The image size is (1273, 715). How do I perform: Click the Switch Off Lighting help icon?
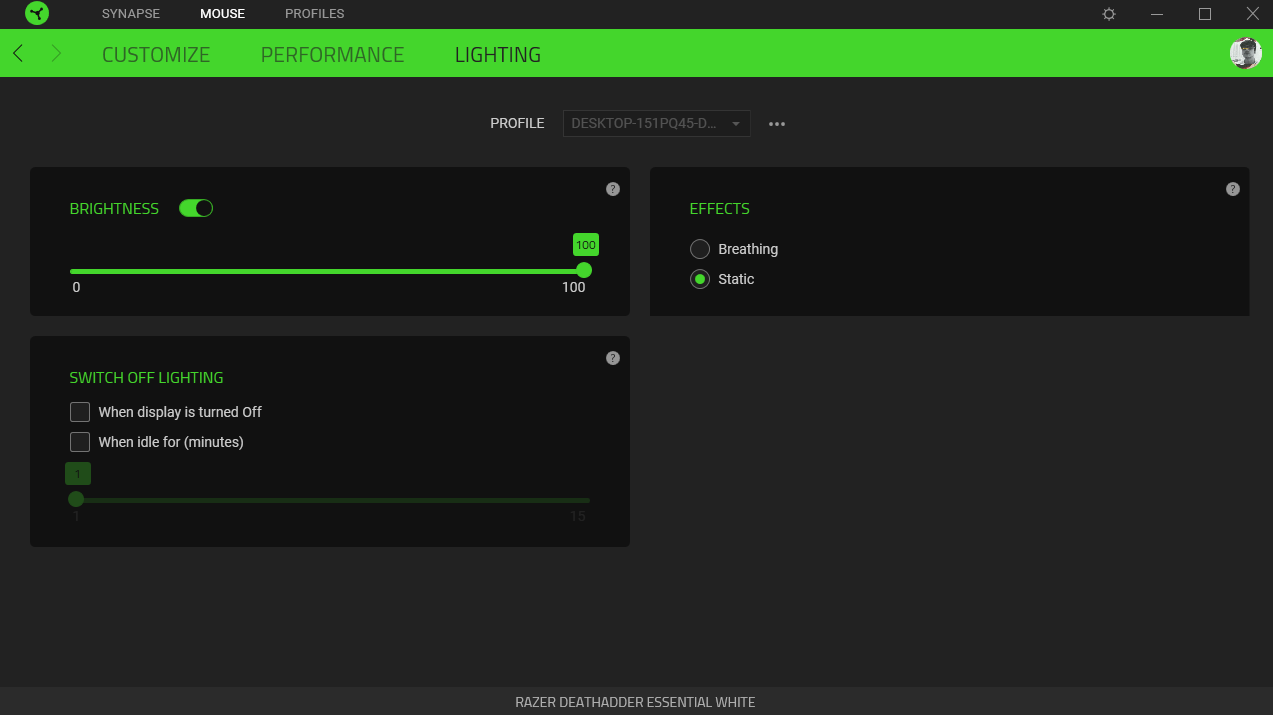coord(613,358)
